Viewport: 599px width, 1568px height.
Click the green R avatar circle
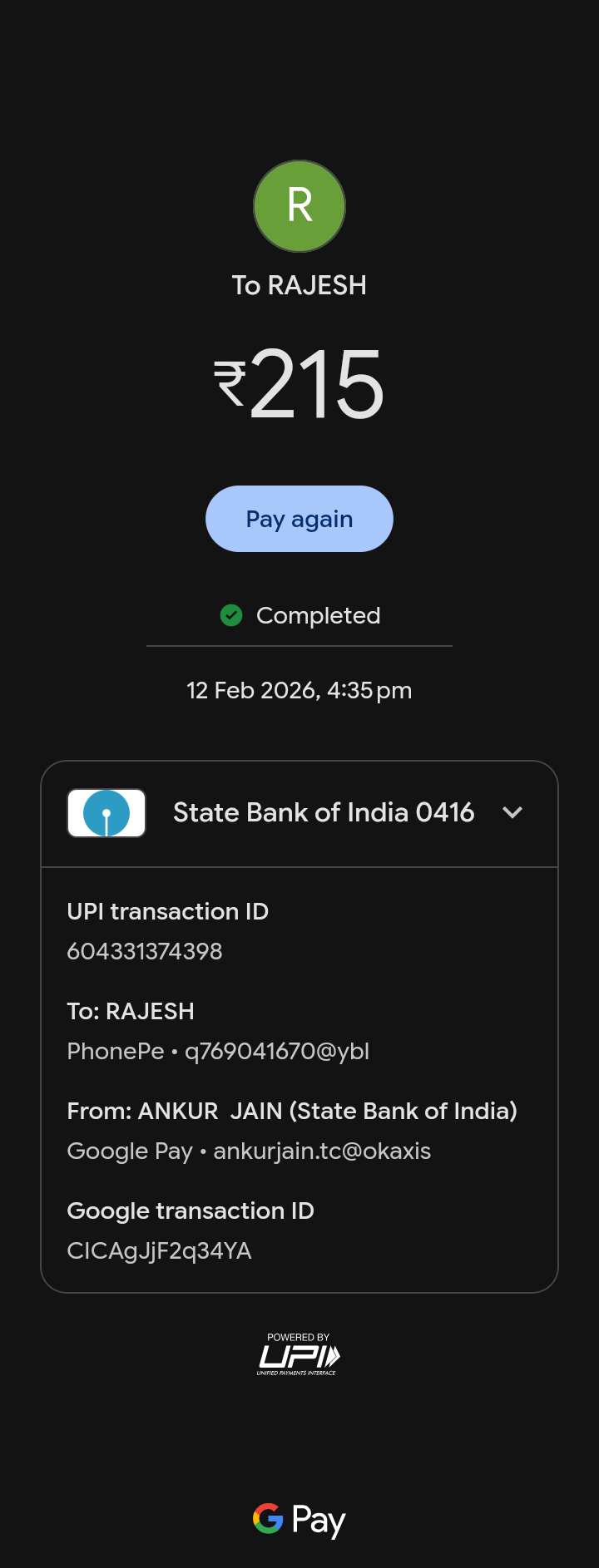point(299,206)
